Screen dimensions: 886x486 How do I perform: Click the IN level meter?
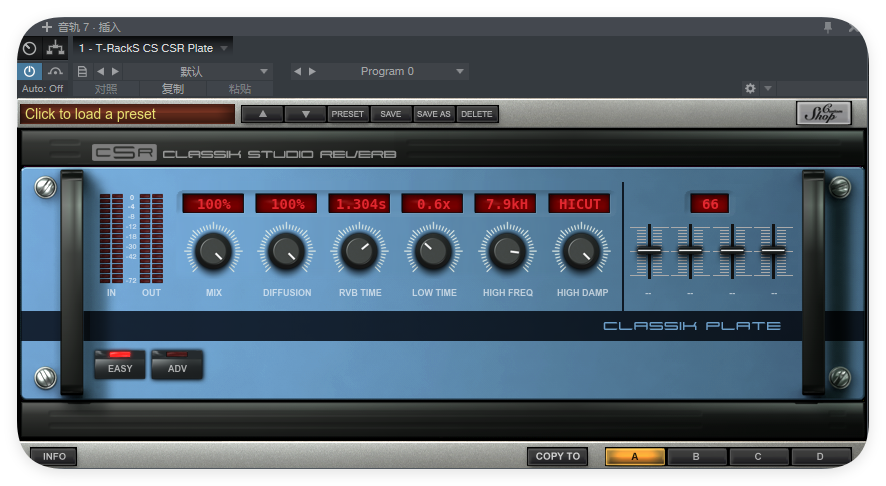(x=111, y=238)
